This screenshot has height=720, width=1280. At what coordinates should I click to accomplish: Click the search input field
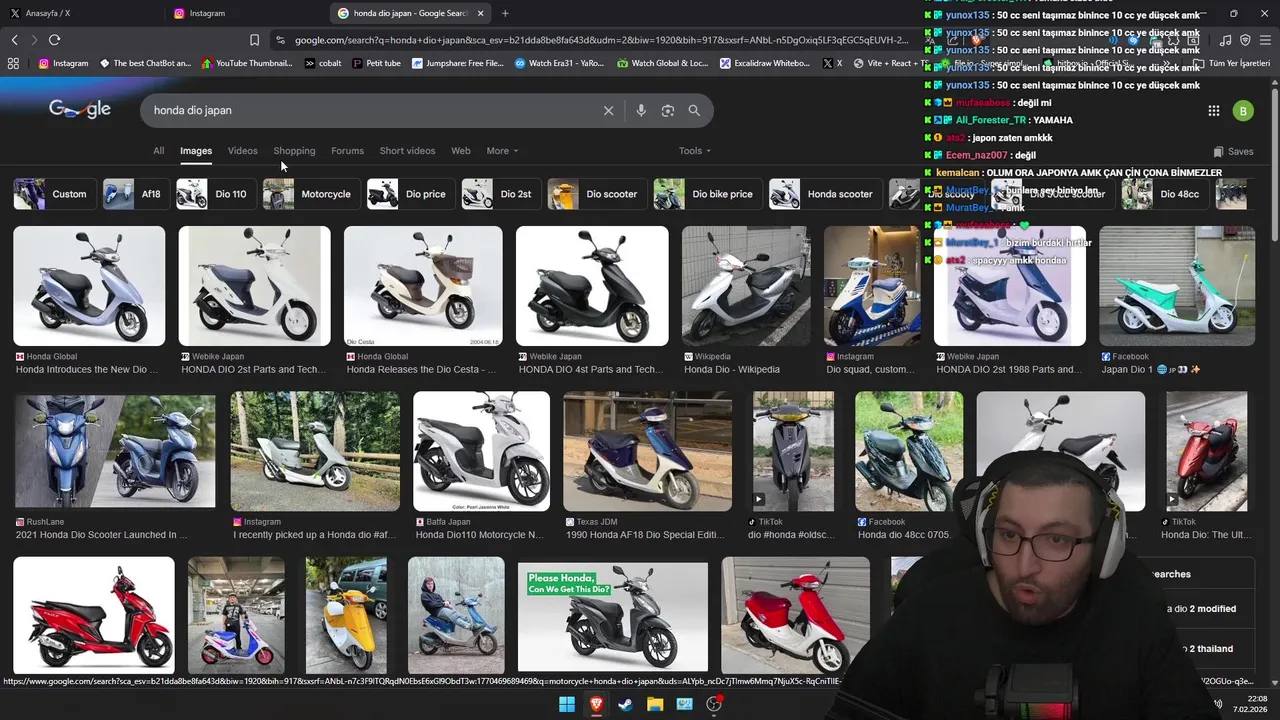click(x=370, y=111)
